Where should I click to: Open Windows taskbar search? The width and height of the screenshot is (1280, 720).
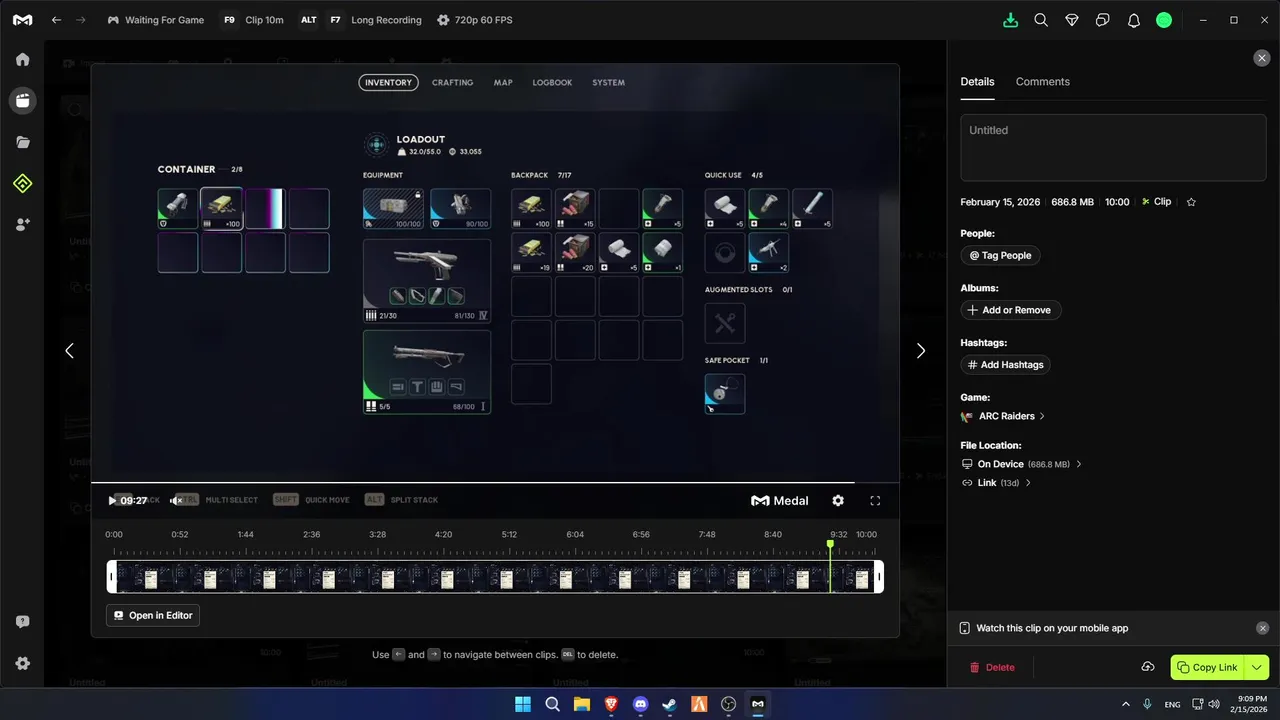tap(552, 704)
